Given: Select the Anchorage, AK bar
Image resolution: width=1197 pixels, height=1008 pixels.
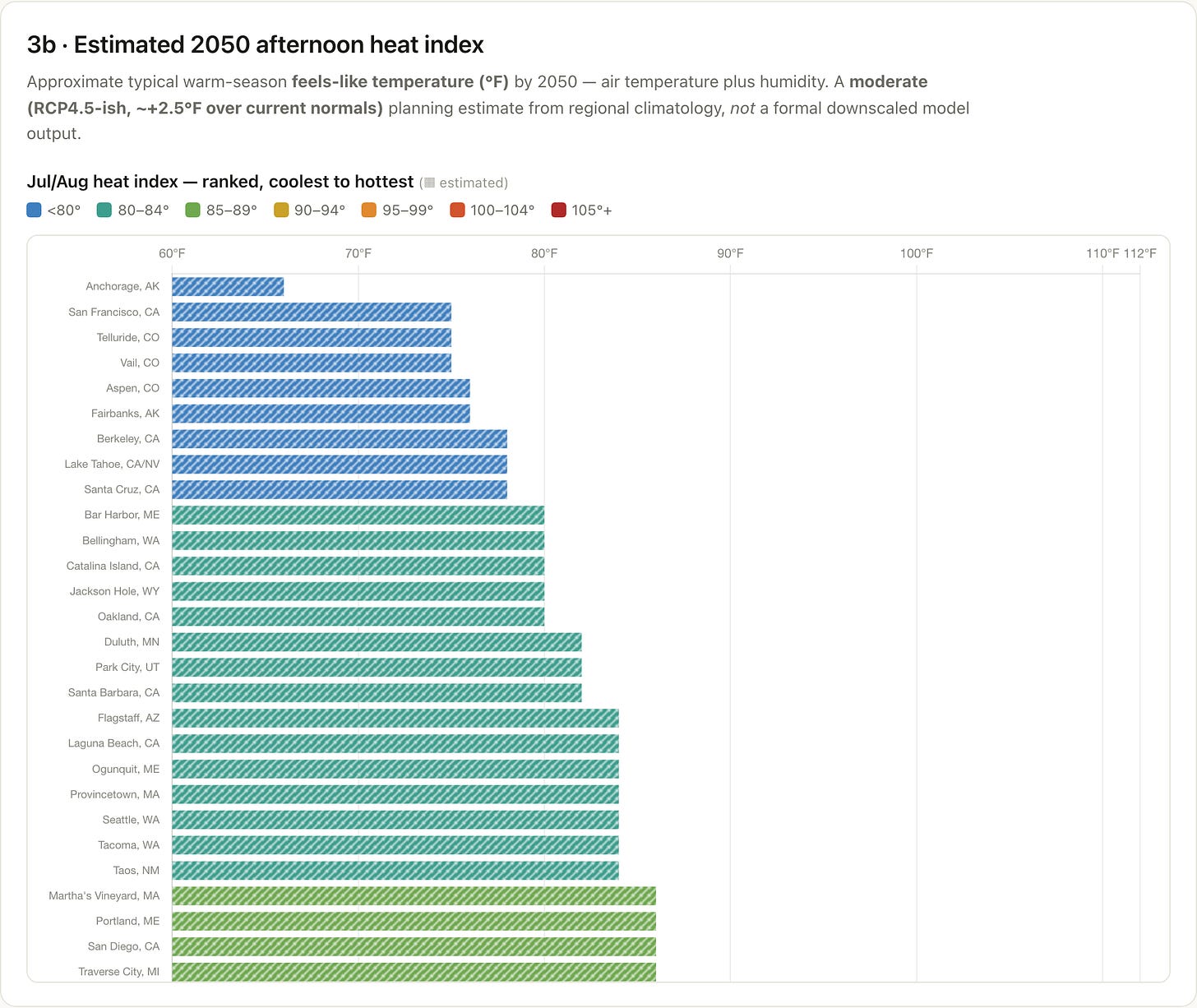Looking at the screenshot, I should [x=228, y=286].
